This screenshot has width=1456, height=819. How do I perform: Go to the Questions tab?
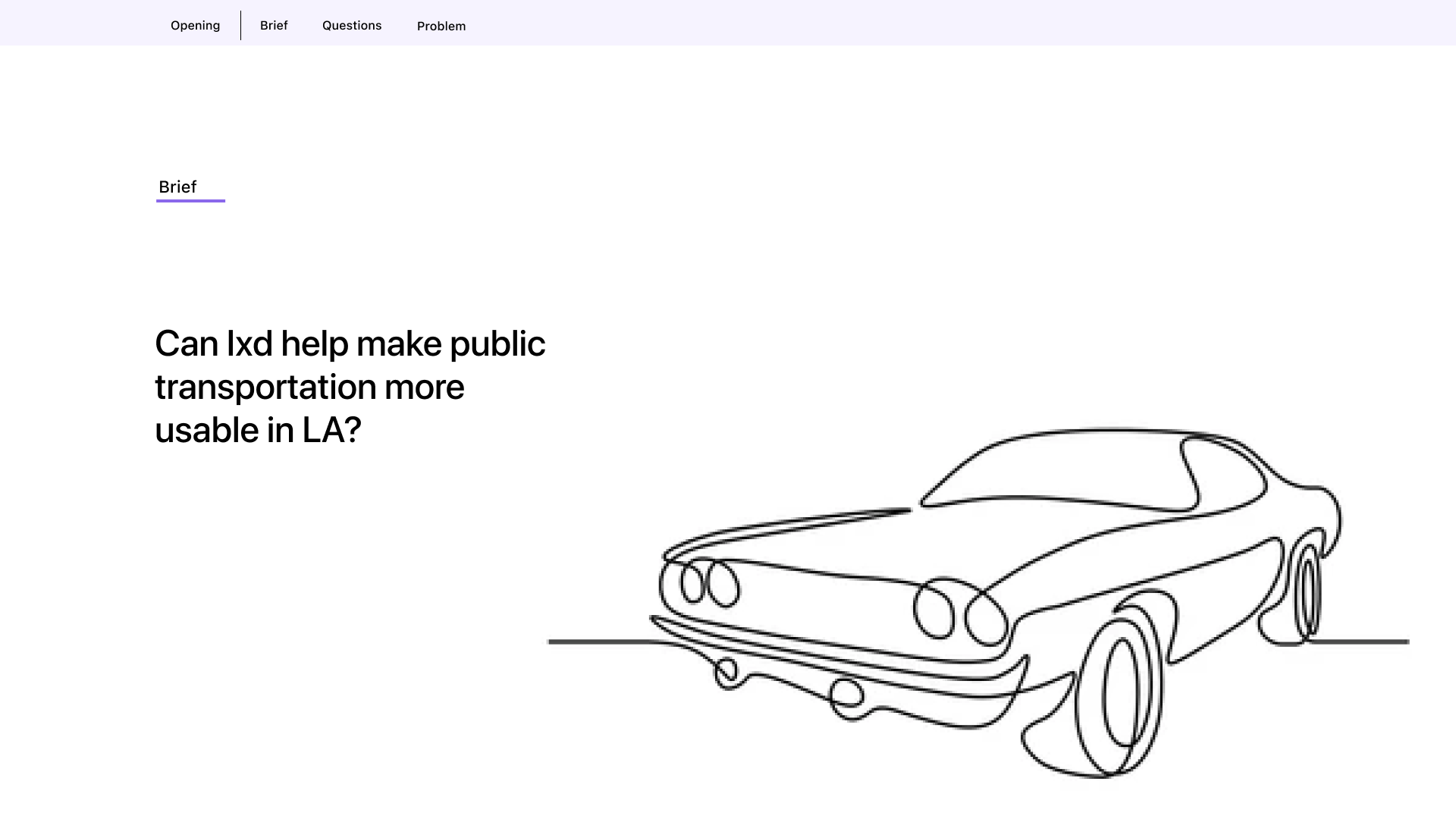[352, 26]
